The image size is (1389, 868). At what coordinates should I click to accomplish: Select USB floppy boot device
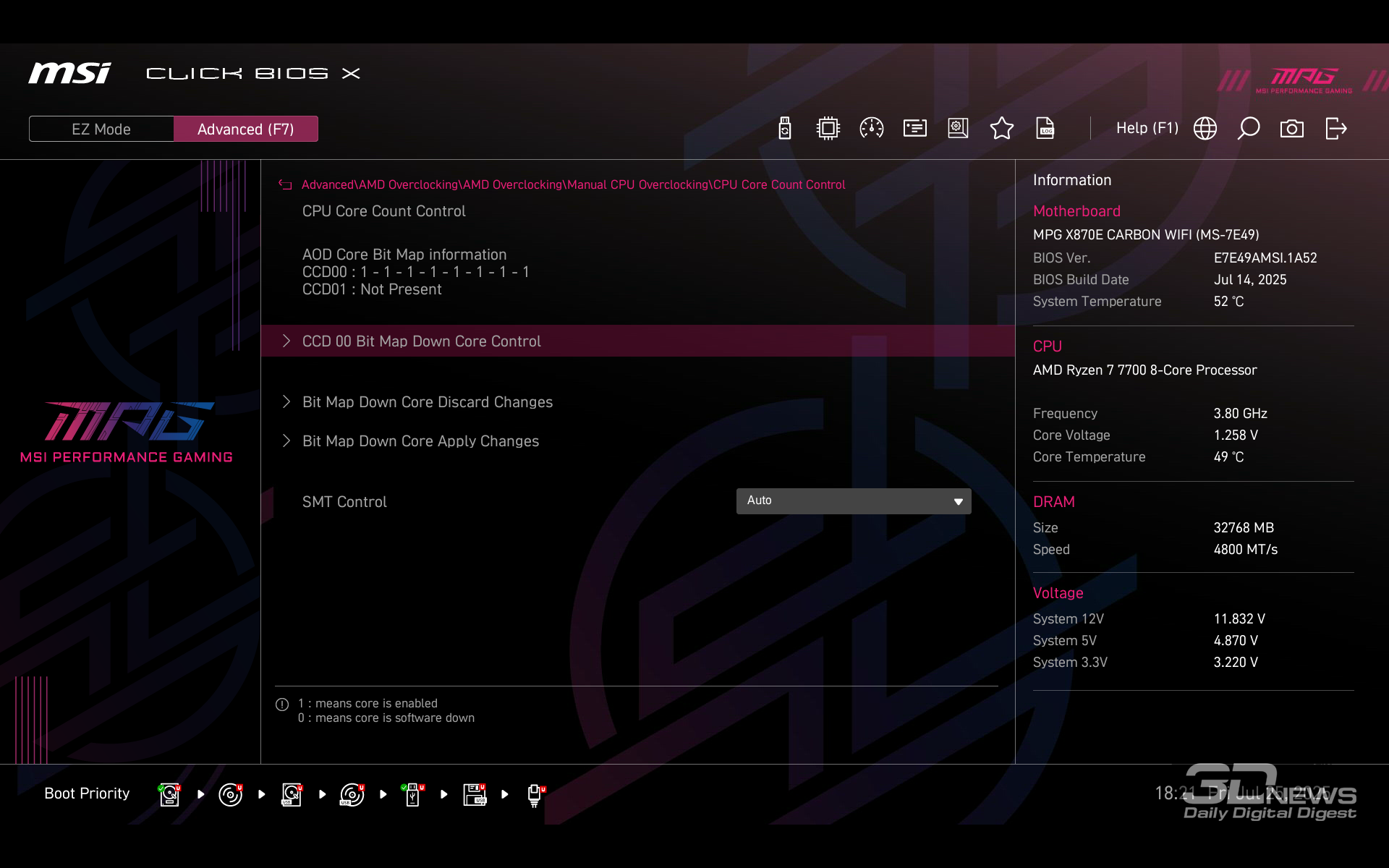(x=475, y=794)
